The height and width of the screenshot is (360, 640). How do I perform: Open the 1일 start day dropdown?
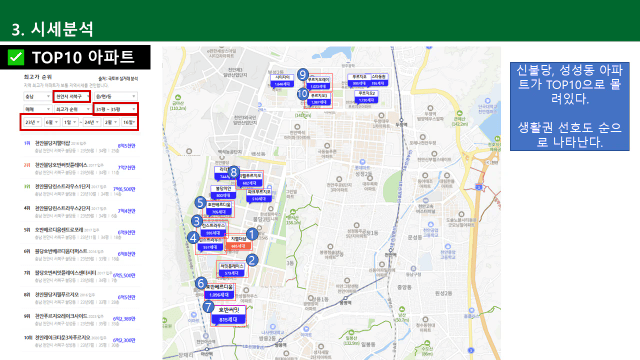[x=70, y=122]
